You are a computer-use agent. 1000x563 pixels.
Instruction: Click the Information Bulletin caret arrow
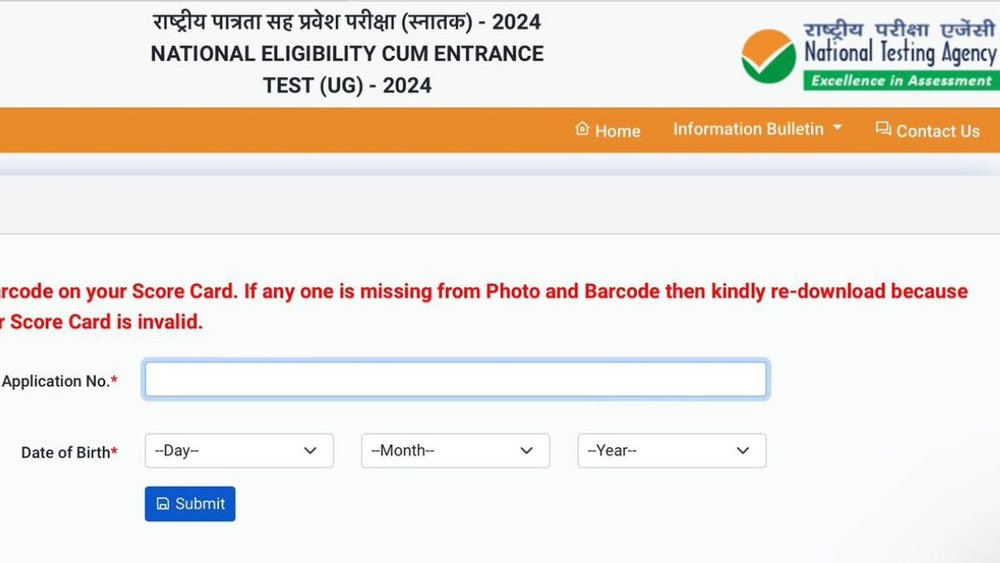838,128
